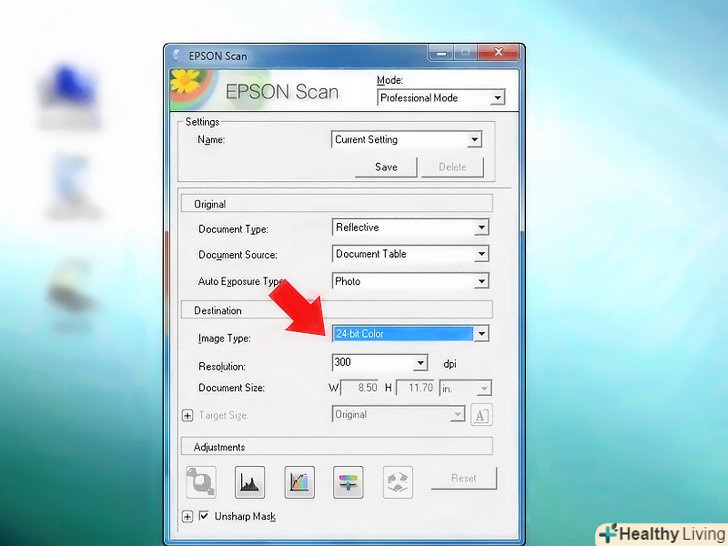This screenshot has height=546, width=728.
Task: Open the Mode dropdown showing Professional Mode
Action: click(x=441, y=98)
